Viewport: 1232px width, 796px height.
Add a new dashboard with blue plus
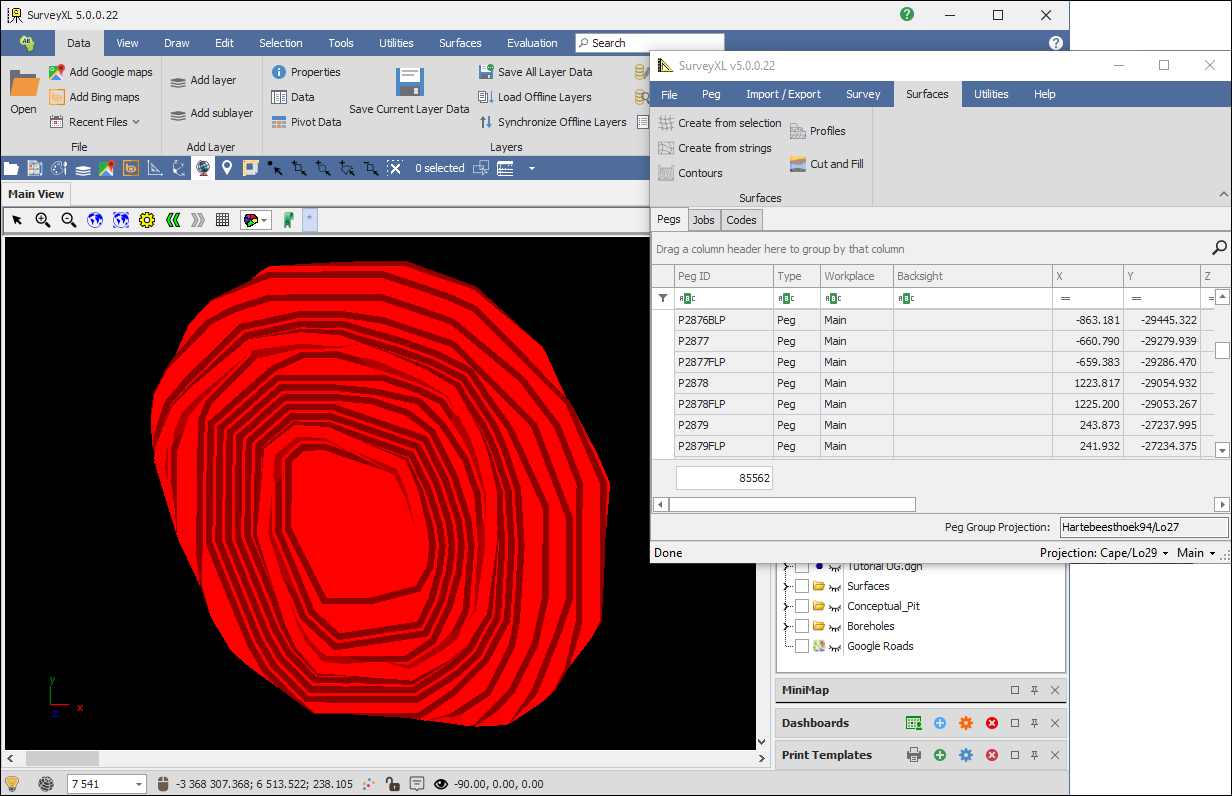tap(939, 723)
